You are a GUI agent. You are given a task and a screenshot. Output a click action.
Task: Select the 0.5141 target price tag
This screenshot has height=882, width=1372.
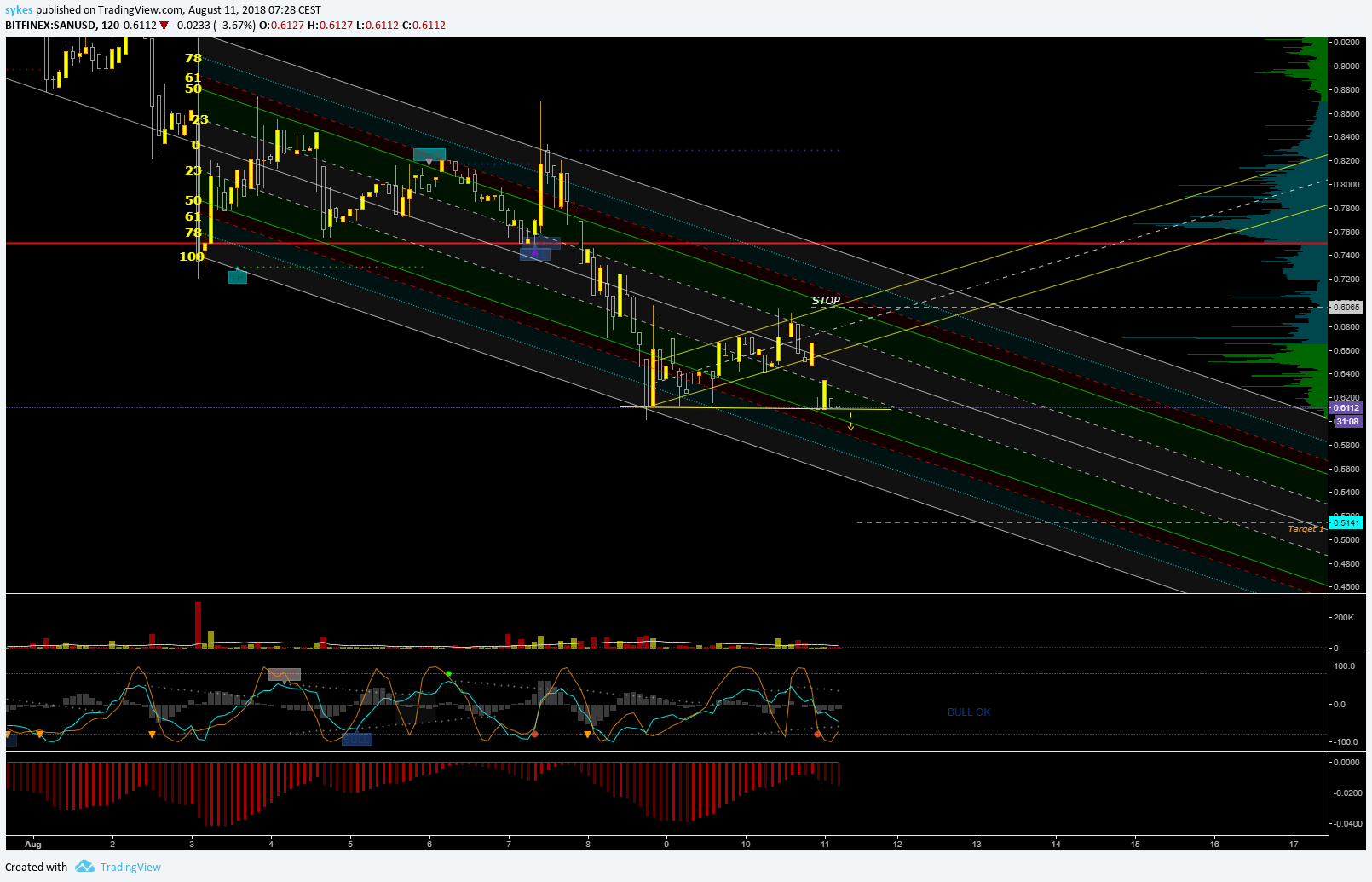tap(1346, 522)
